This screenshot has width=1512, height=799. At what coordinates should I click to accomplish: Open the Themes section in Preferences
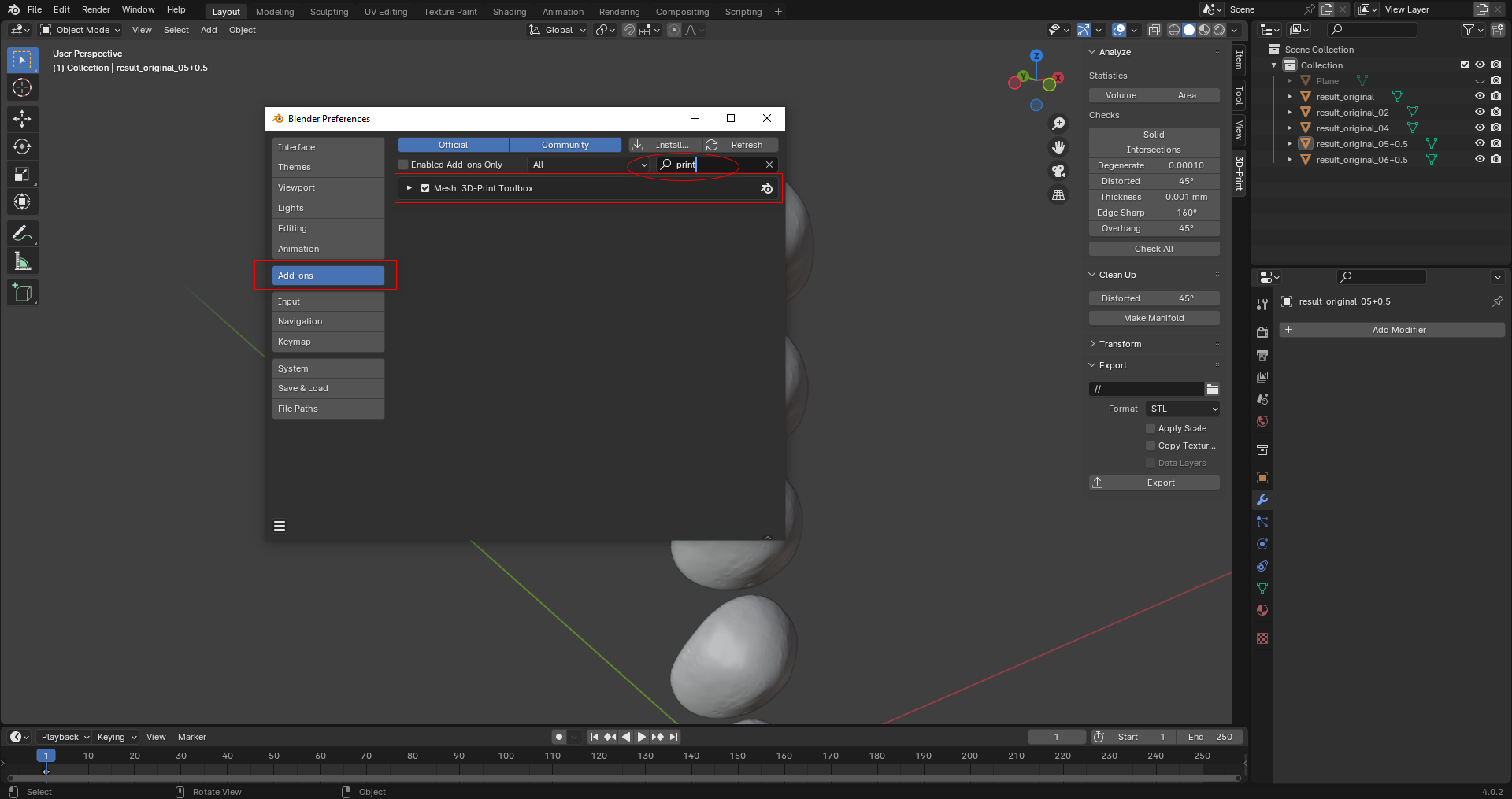(328, 167)
